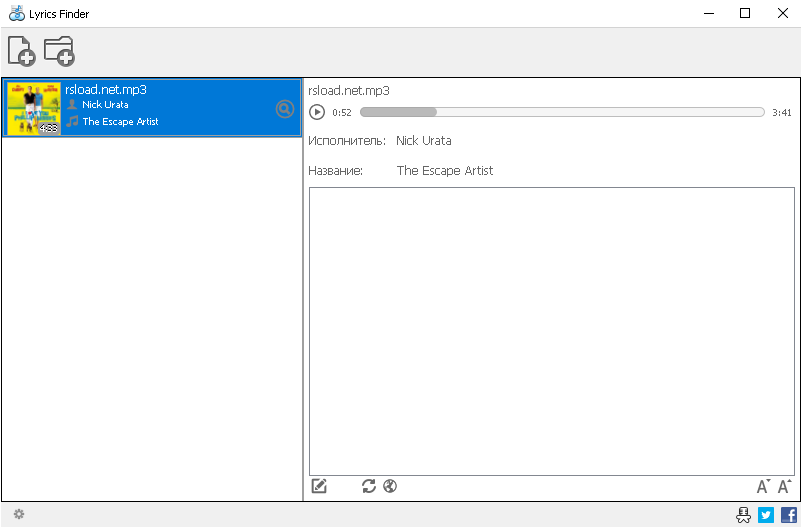Click inside the empty lyrics text area
The height and width of the screenshot is (528, 802).
coord(551,331)
